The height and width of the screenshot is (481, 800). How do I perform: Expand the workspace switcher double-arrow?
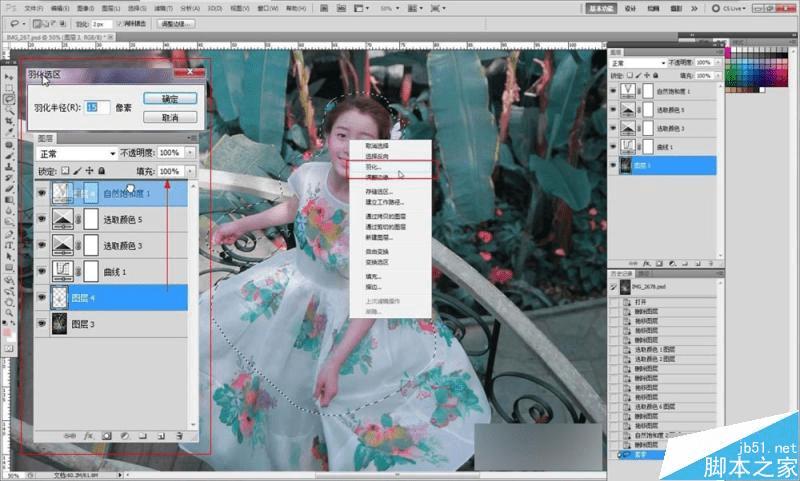694,8
